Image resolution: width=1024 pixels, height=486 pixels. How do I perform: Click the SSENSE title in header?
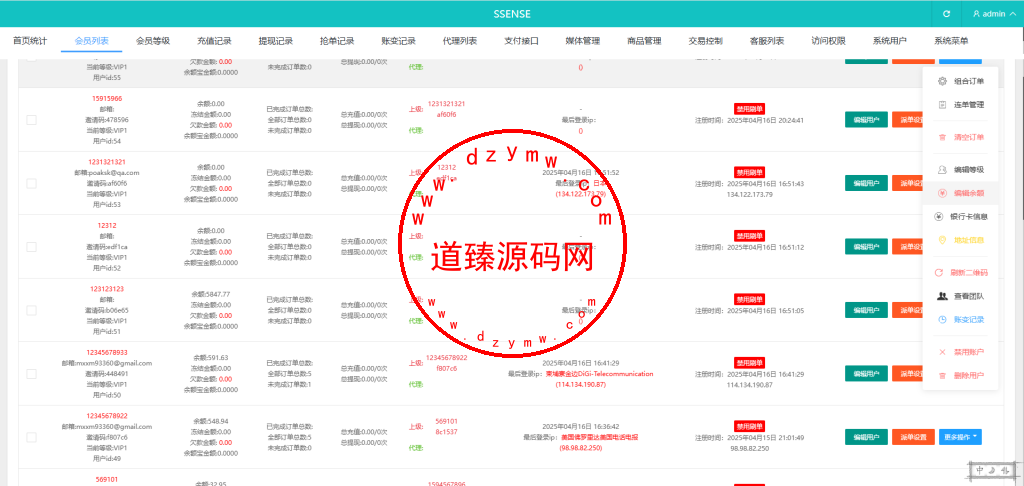[x=512, y=14]
